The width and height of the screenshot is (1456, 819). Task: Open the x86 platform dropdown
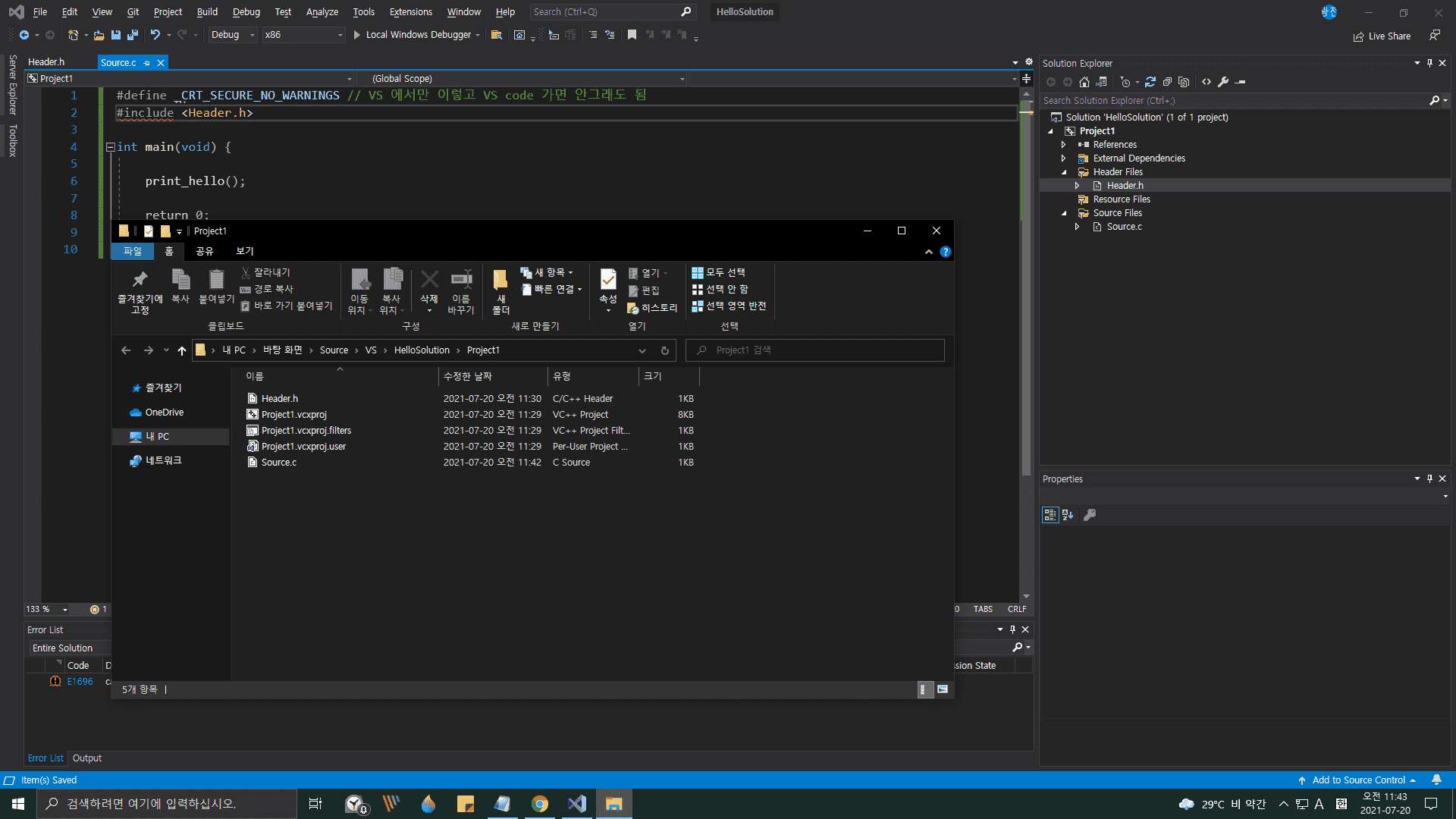click(x=303, y=35)
